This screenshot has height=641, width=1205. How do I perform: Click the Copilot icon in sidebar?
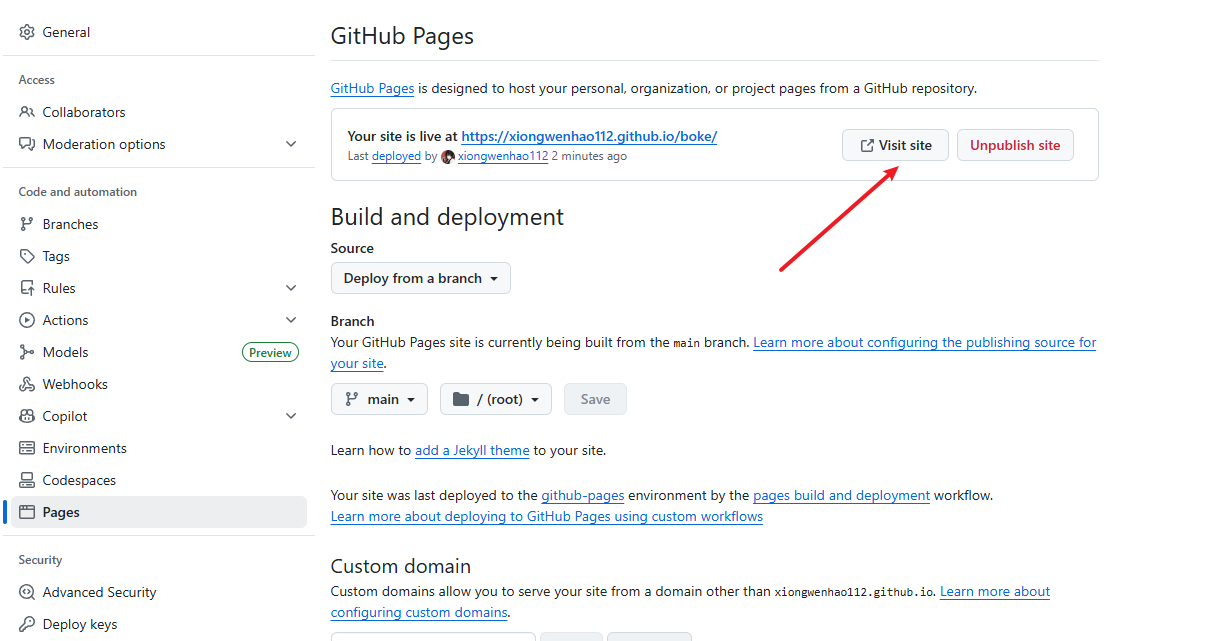coord(27,416)
